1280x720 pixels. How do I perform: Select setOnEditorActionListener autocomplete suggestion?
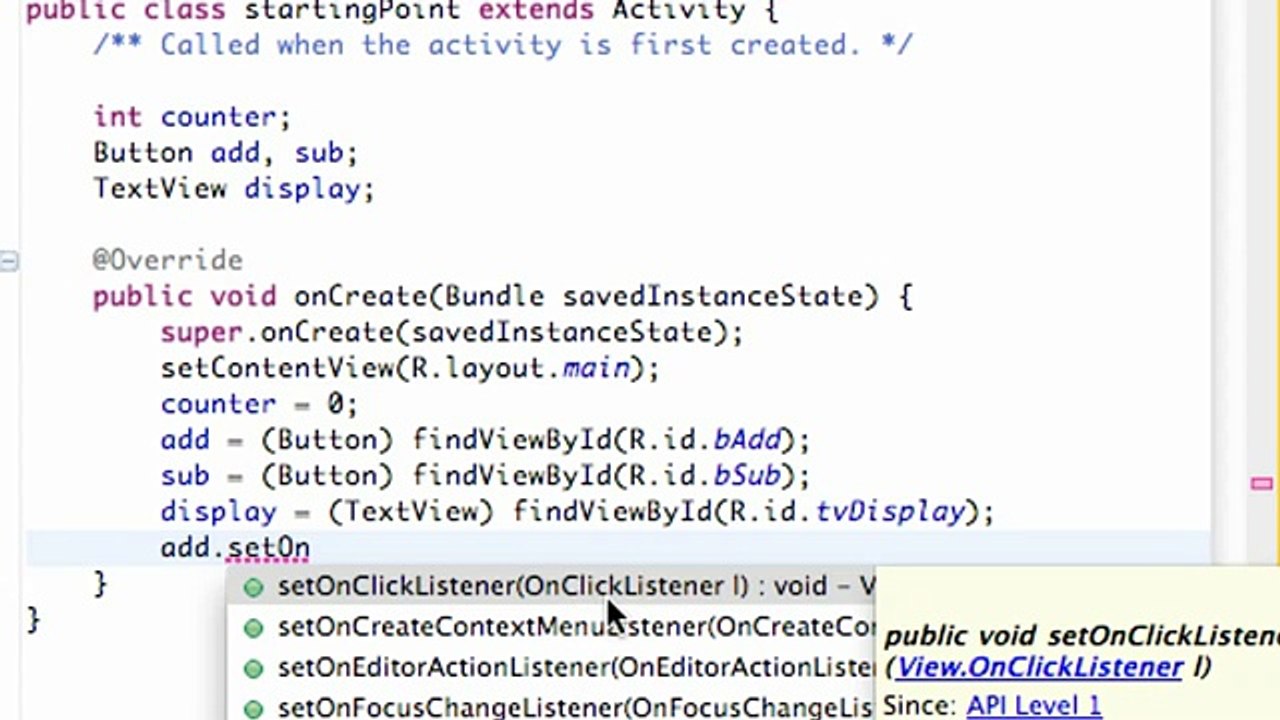click(550, 667)
